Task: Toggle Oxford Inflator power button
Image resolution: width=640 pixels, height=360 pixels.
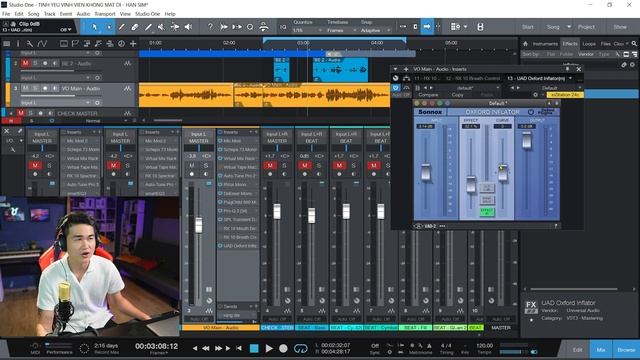Action: (x=531, y=112)
